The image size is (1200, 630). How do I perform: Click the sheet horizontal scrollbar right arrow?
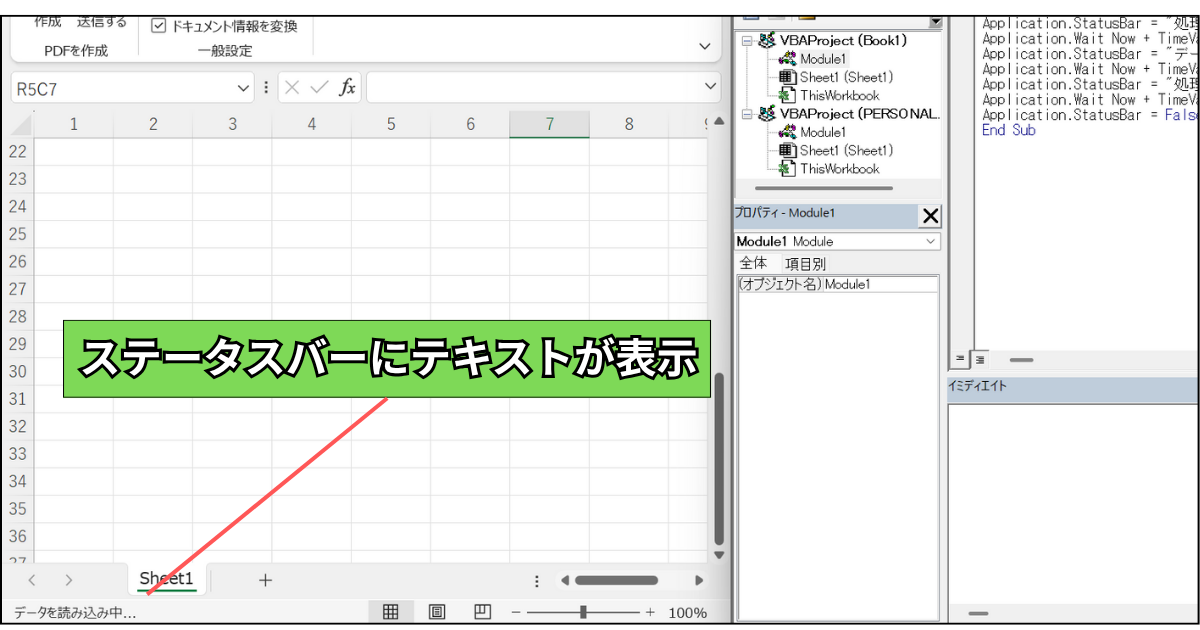pyautogui.click(x=699, y=580)
